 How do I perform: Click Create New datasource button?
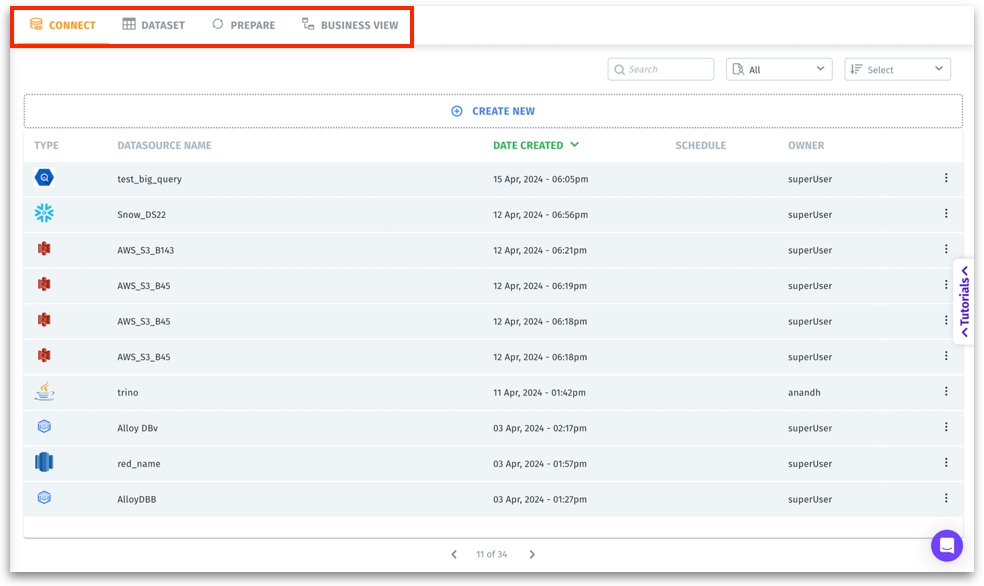coord(493,111)
